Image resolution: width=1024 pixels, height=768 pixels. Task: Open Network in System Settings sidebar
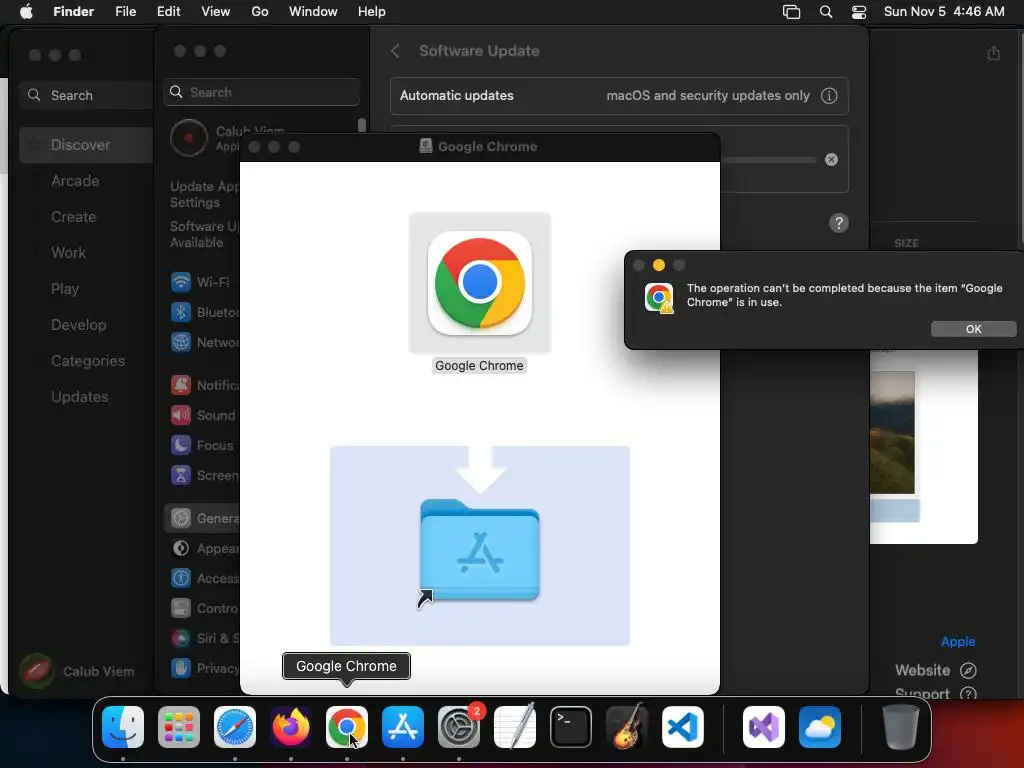[x=202, y=342]
